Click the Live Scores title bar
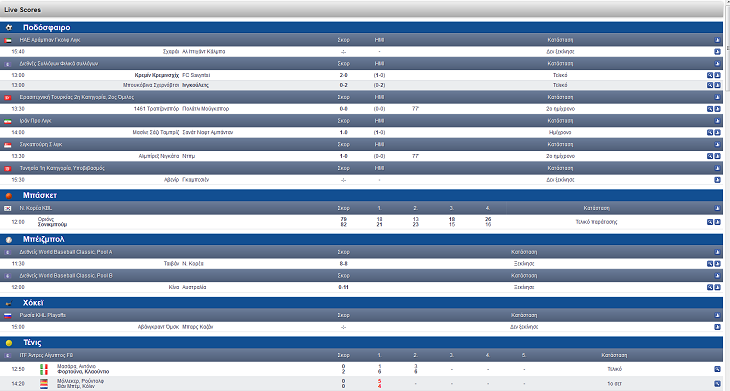The image size is (730, 391). pyautogui.click(x=361, y=9)
